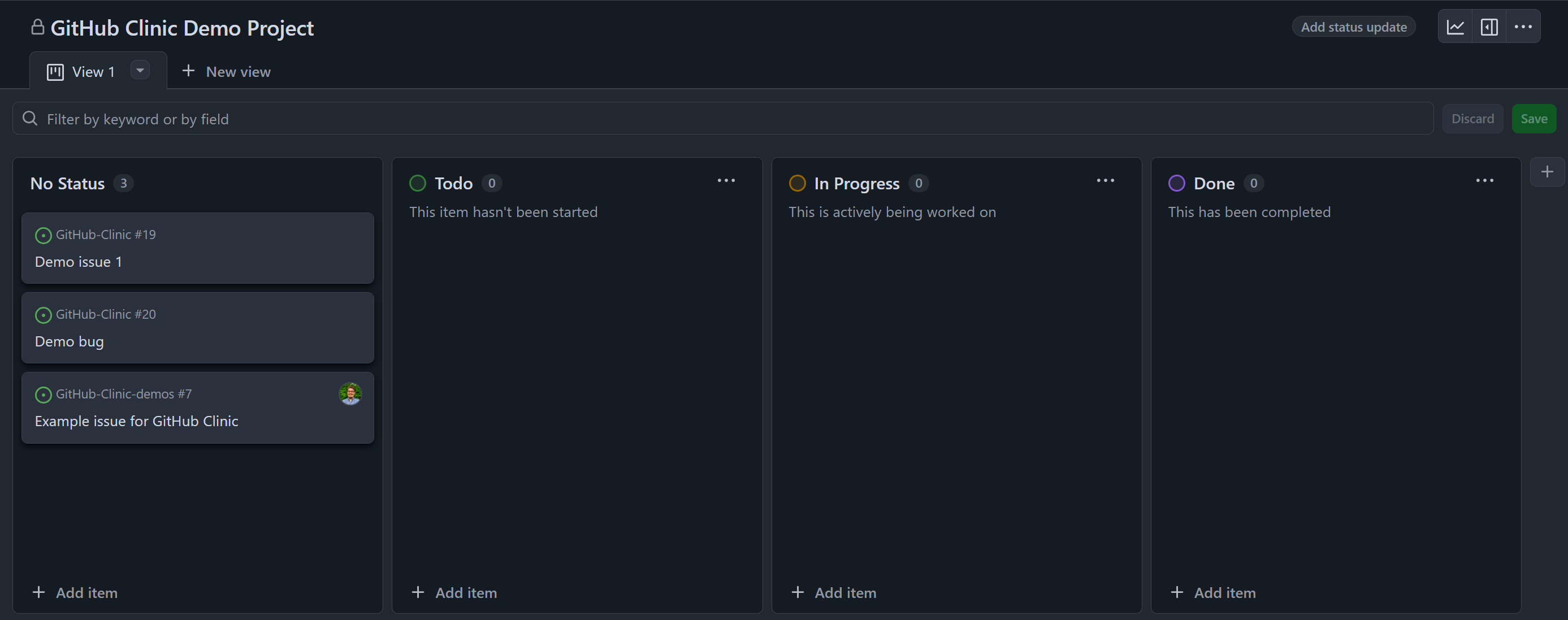Viewport: 1568px width, 620px height.
Task: Open the Done column options menu
Action: click(x=1484, y=181)
